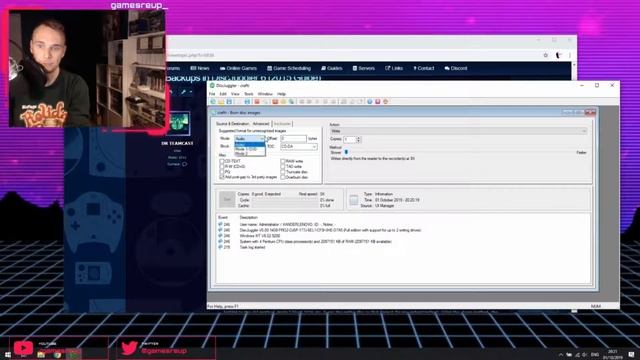Viewport: 640px width, 360px height.
Task: Click the taskbar clock and date
Action: coord(613,354)
